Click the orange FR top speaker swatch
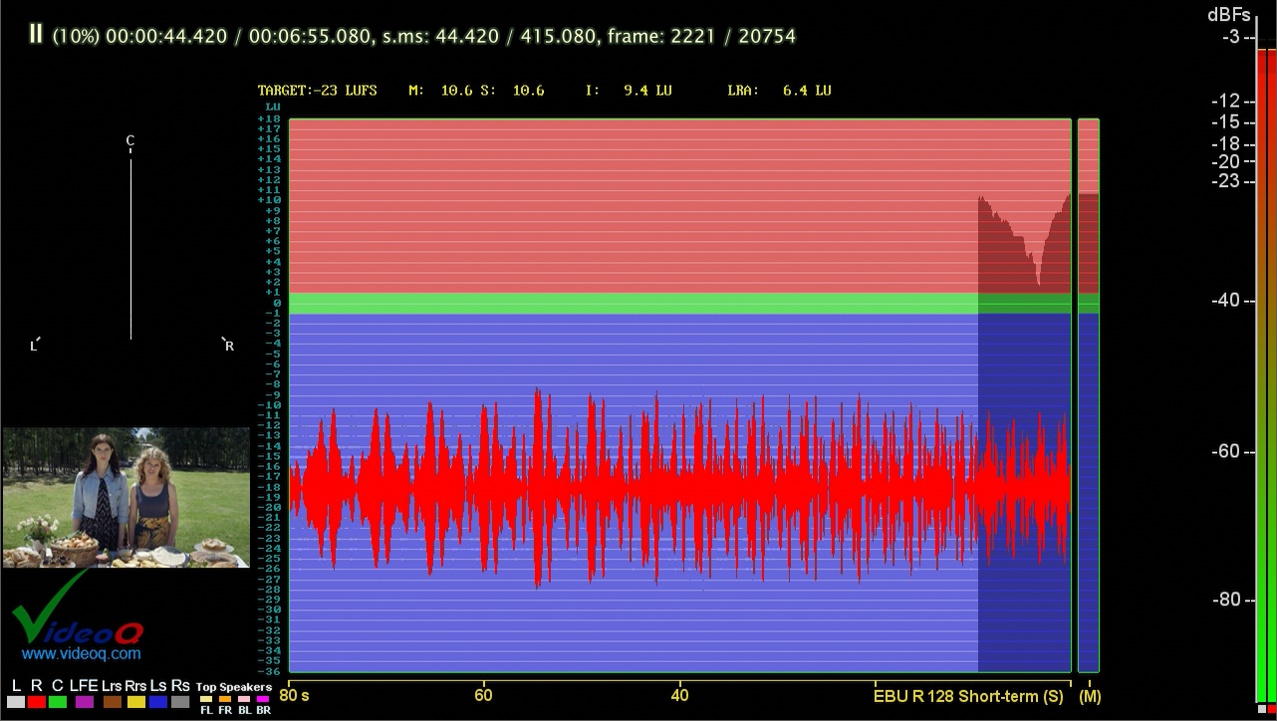The height and width of the screenshot is (721, 1277). coord(225,699)
